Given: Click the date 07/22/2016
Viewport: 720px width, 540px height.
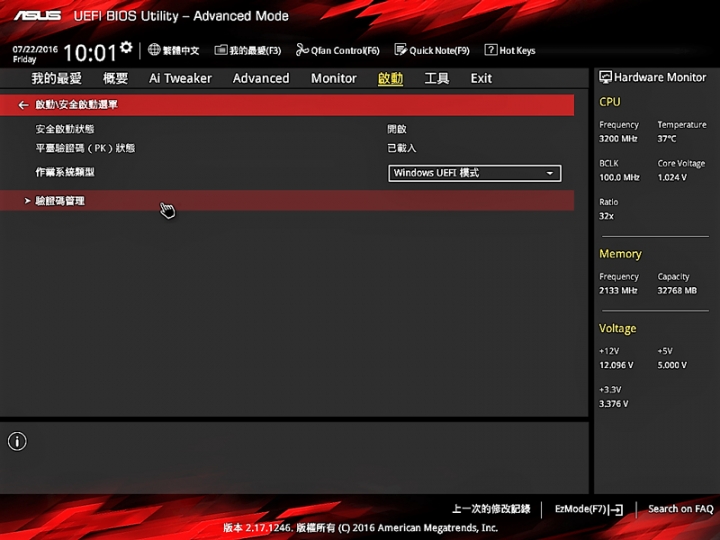Looking at the screenshot, I should point(35,49).
